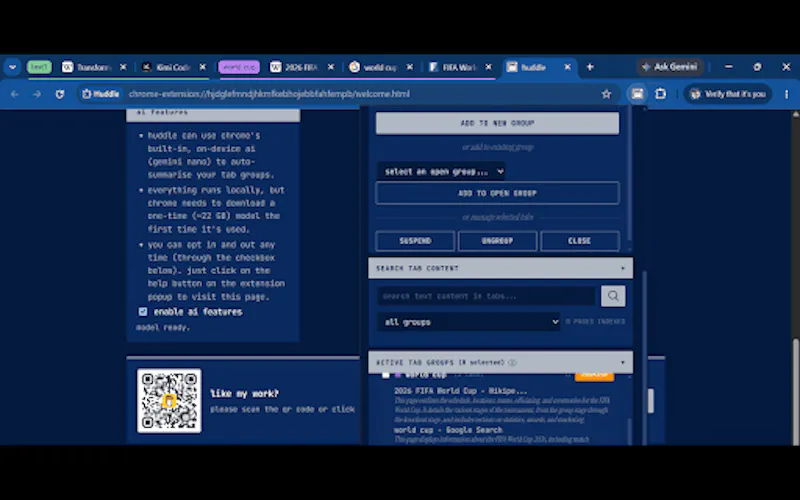Image resolution: width=800 pixels, height=500 pixels.
Task: Switch to the 2026 FIFA Wikipedia tab
Action: point(295,67)
